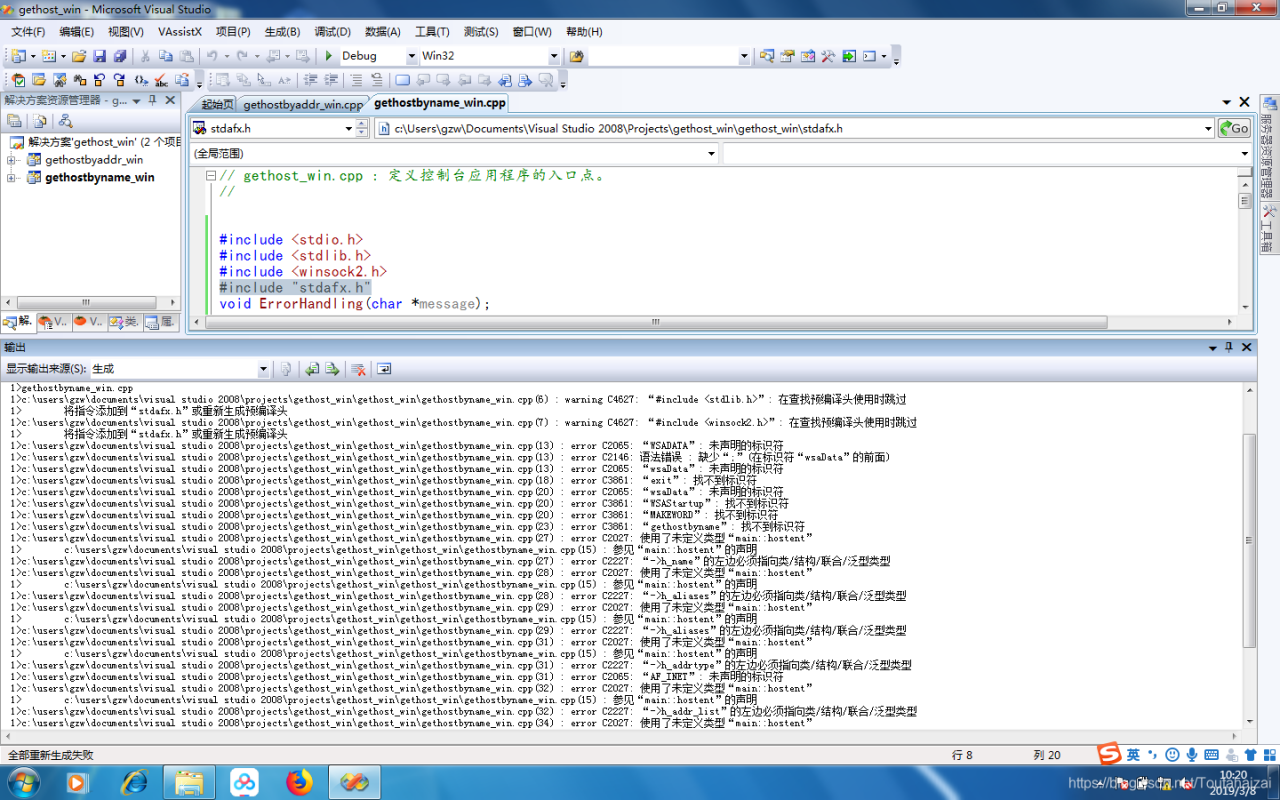Open the VAssistX menu

[x=180, y=32]
